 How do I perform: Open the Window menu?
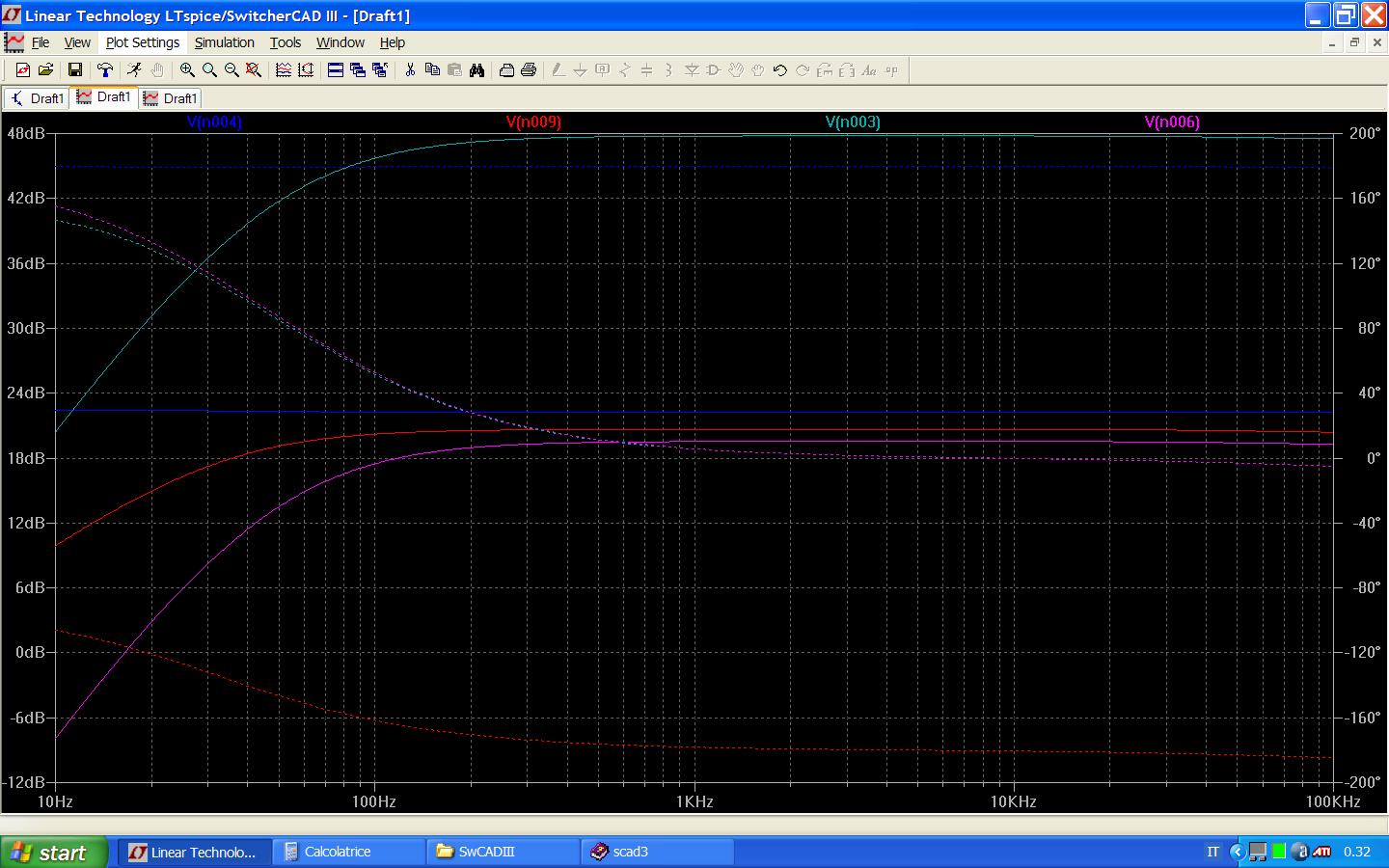click(x=340, y=42)
